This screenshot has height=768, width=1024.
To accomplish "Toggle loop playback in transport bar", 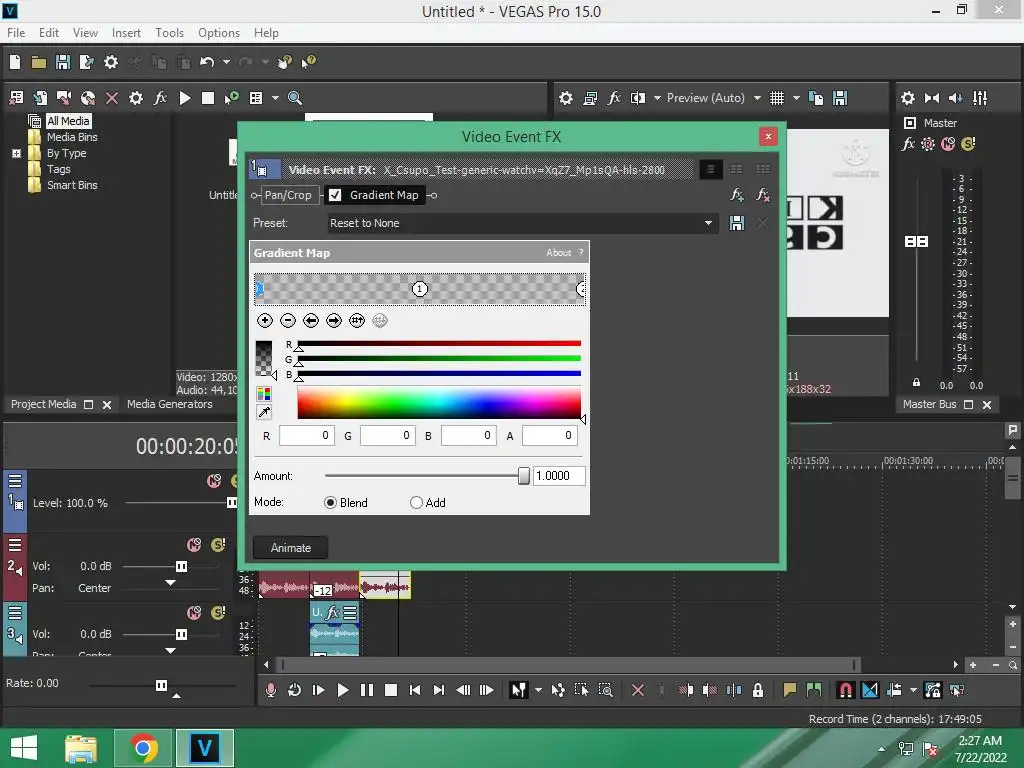I will [295, 690].
